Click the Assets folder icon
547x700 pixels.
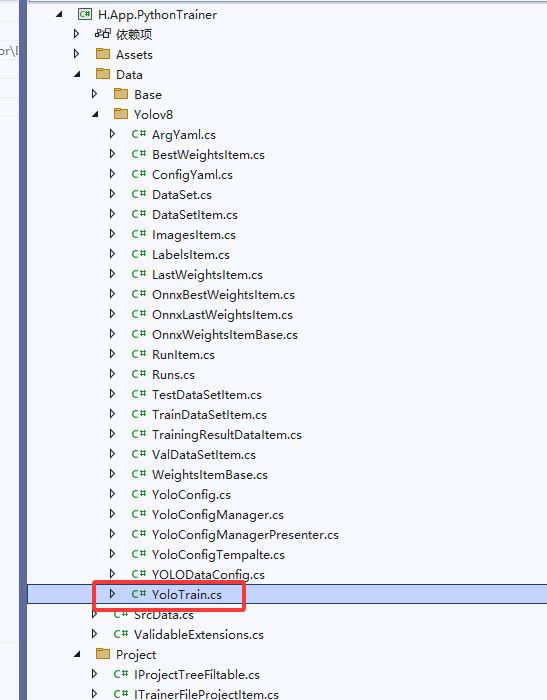pos(103,54)
